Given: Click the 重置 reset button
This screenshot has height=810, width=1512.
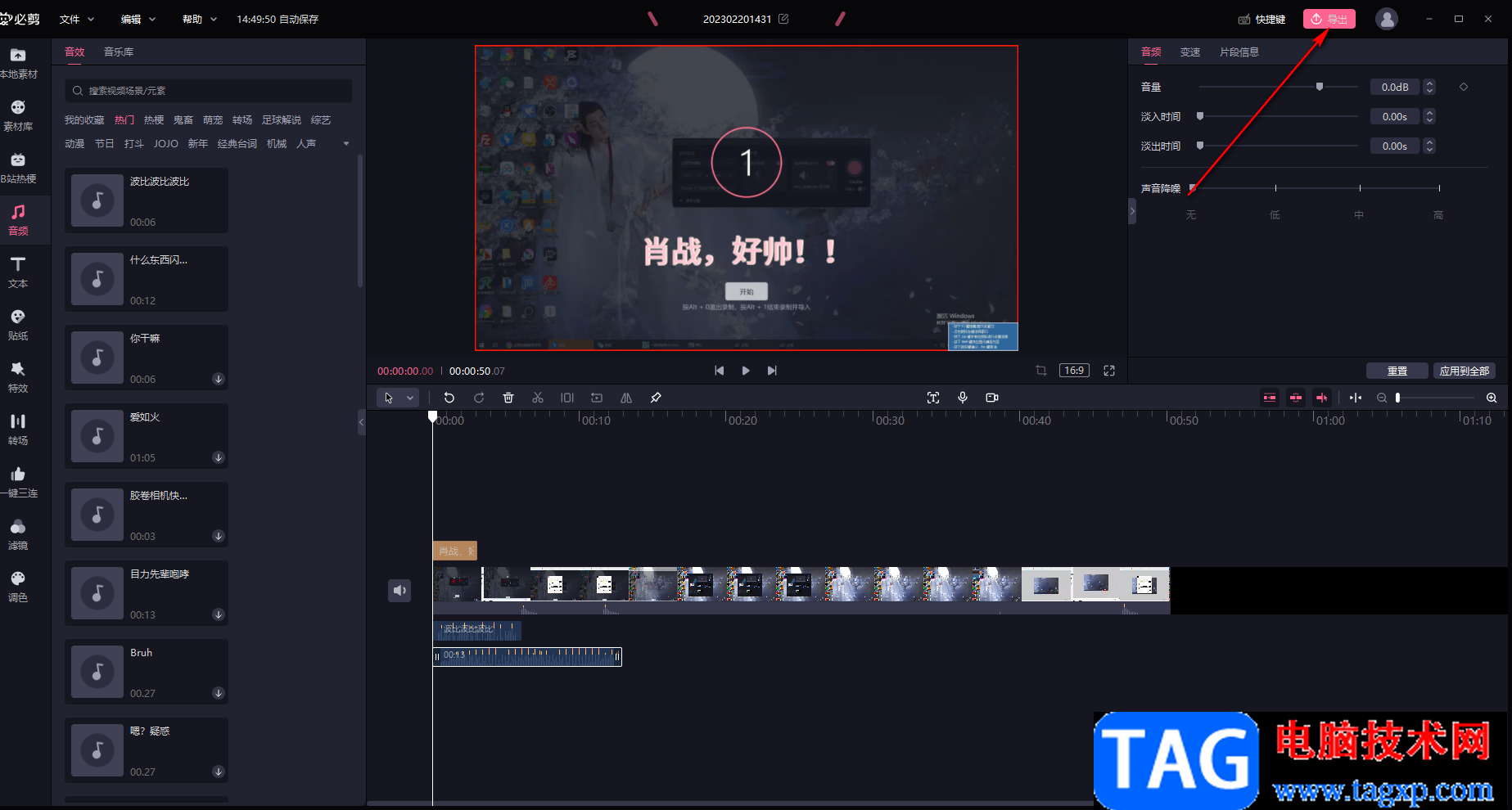Looking at the screenshot, I should pyautogui.click(x=1397, y=371).
